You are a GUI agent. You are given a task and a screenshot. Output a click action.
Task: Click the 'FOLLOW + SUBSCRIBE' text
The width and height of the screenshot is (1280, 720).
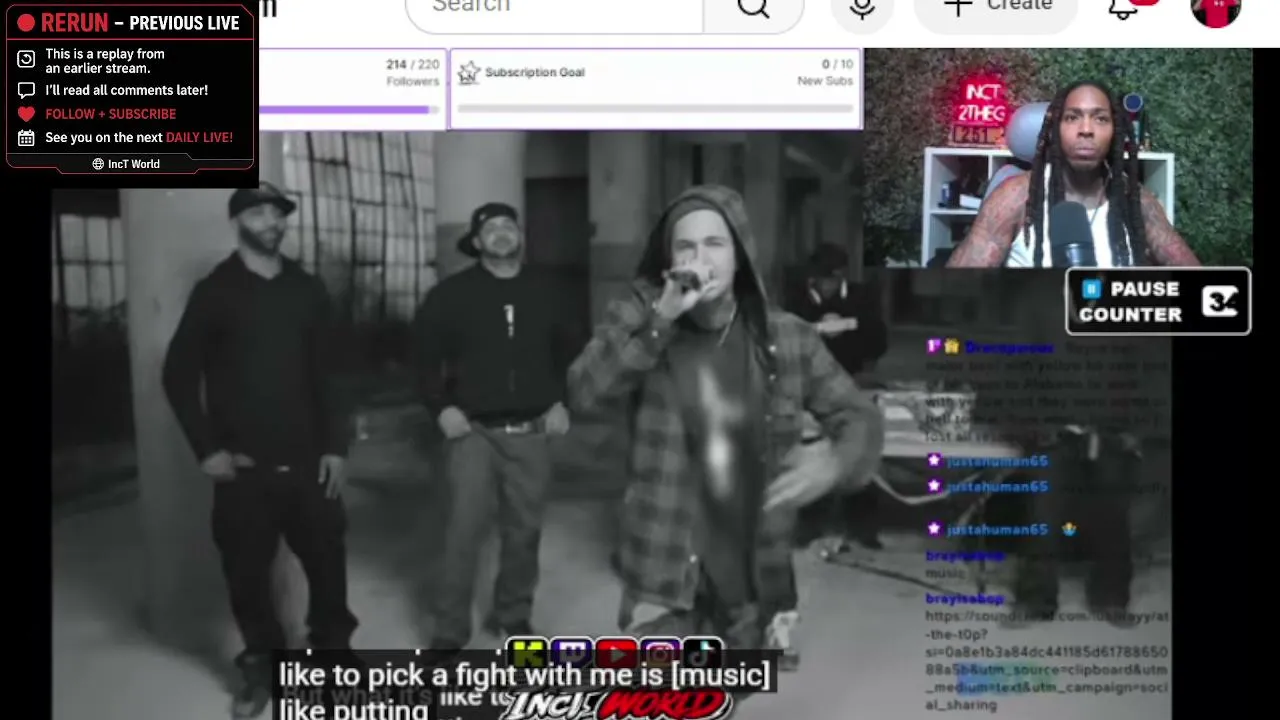110,114
